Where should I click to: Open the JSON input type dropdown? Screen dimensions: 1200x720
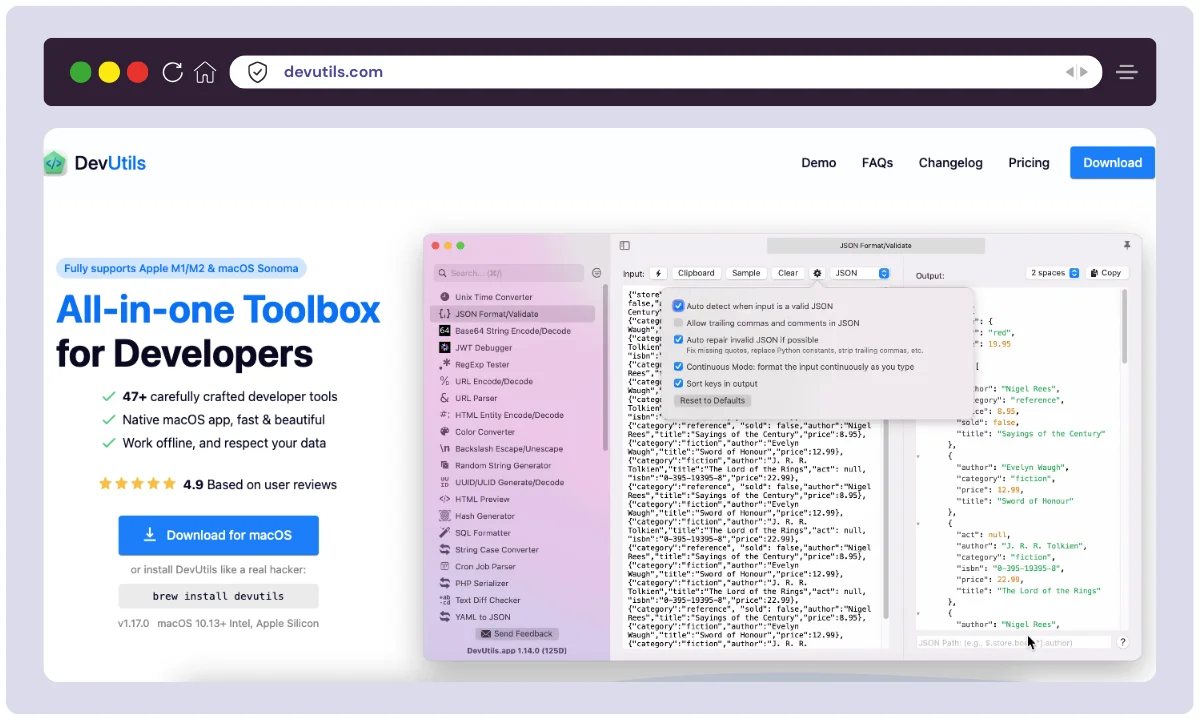(x=860, y=273)
